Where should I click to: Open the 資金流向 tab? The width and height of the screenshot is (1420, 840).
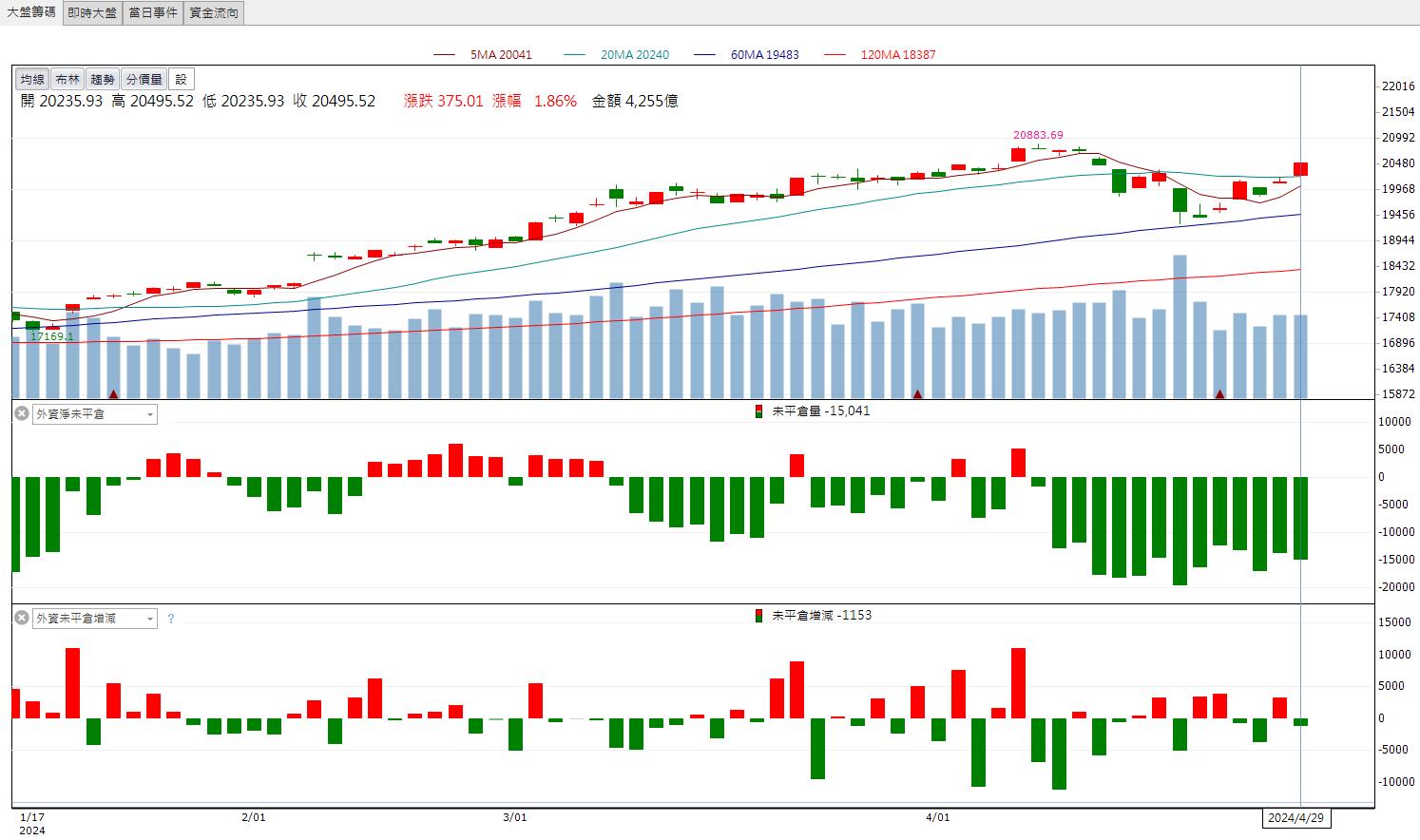click(214, 12)
